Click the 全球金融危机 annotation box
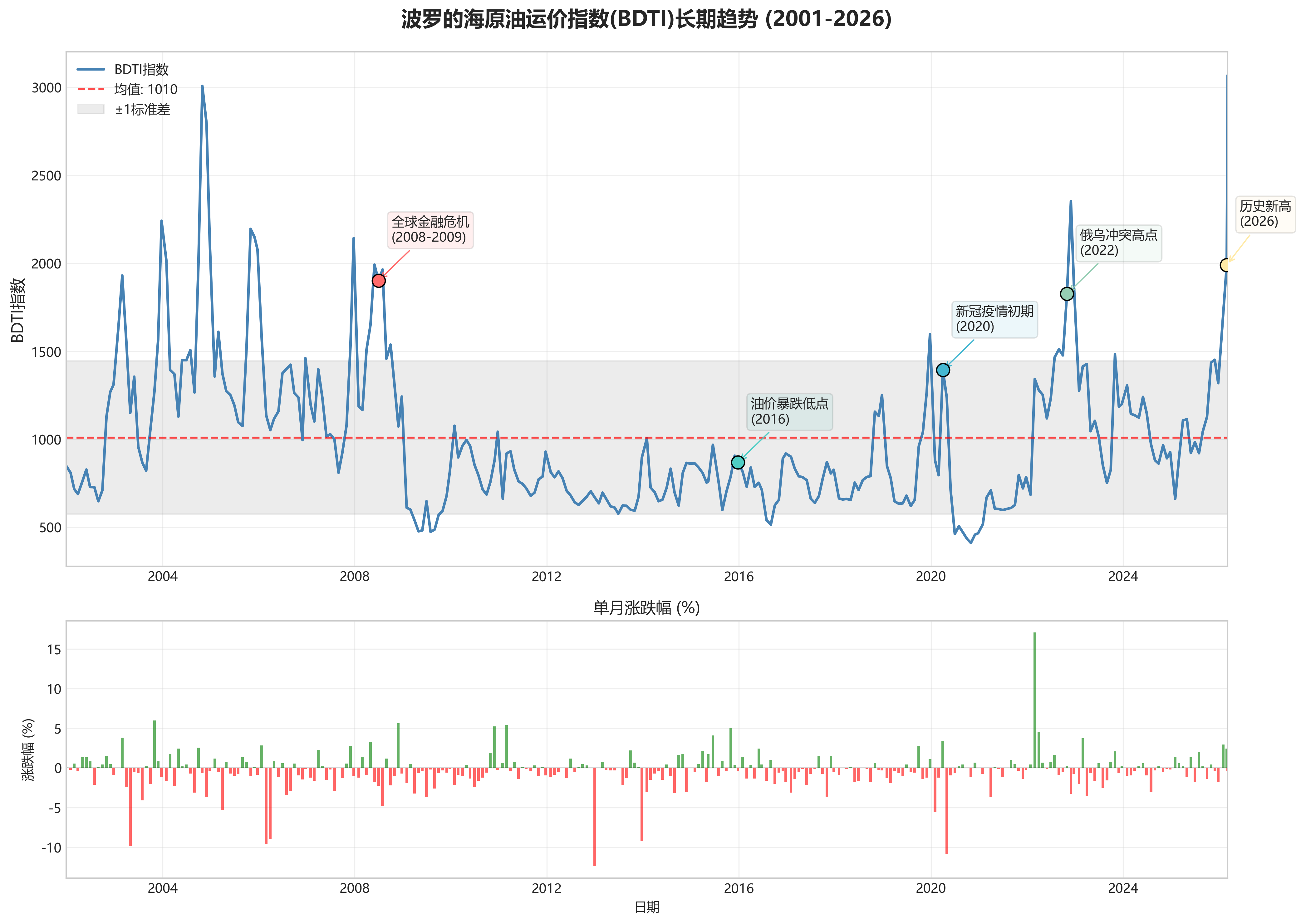This screenshot has height=924, width=1301. point(430,230)
